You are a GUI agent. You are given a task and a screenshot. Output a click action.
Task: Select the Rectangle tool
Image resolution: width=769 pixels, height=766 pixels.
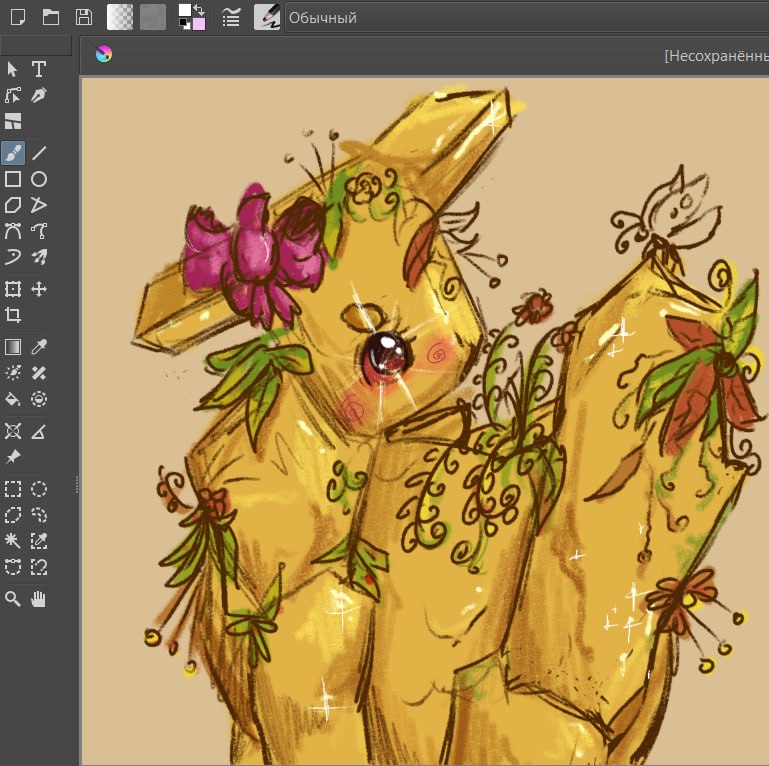13,179
